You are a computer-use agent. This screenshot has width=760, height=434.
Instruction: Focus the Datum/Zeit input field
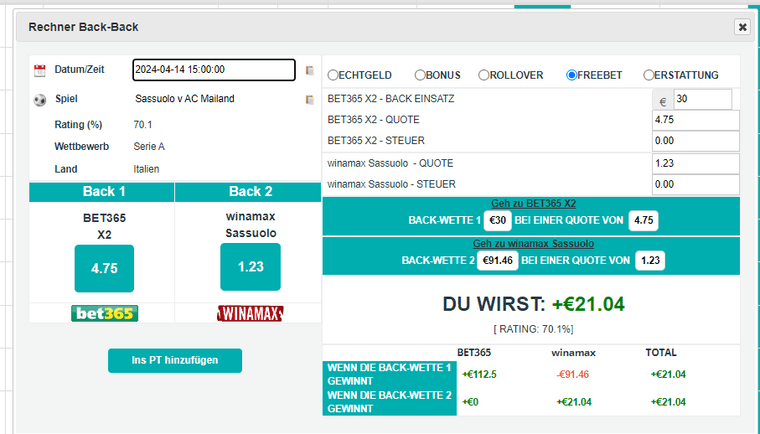pyautogui.click(x=214, y=70)
